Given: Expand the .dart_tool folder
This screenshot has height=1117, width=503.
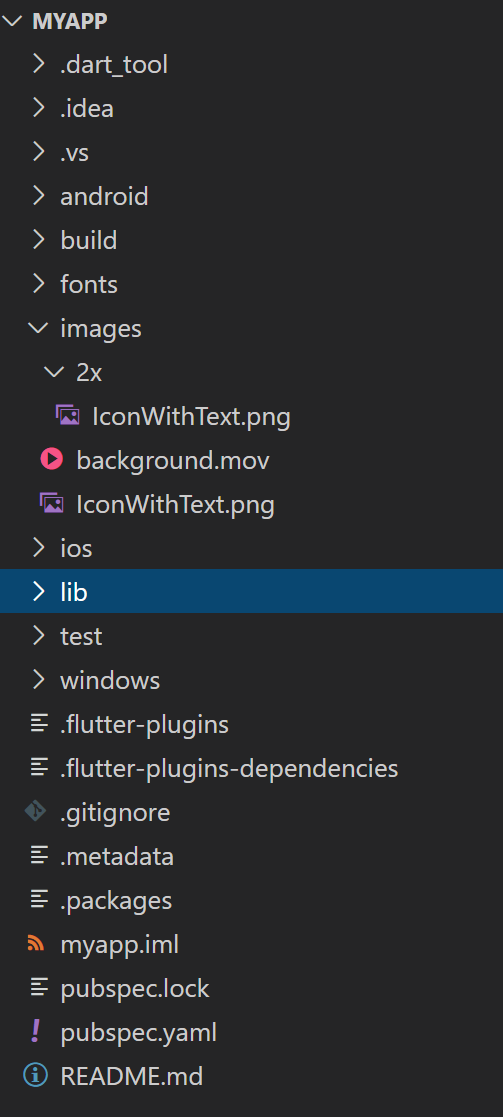Looking at the screenshot, I should point(252,64).
